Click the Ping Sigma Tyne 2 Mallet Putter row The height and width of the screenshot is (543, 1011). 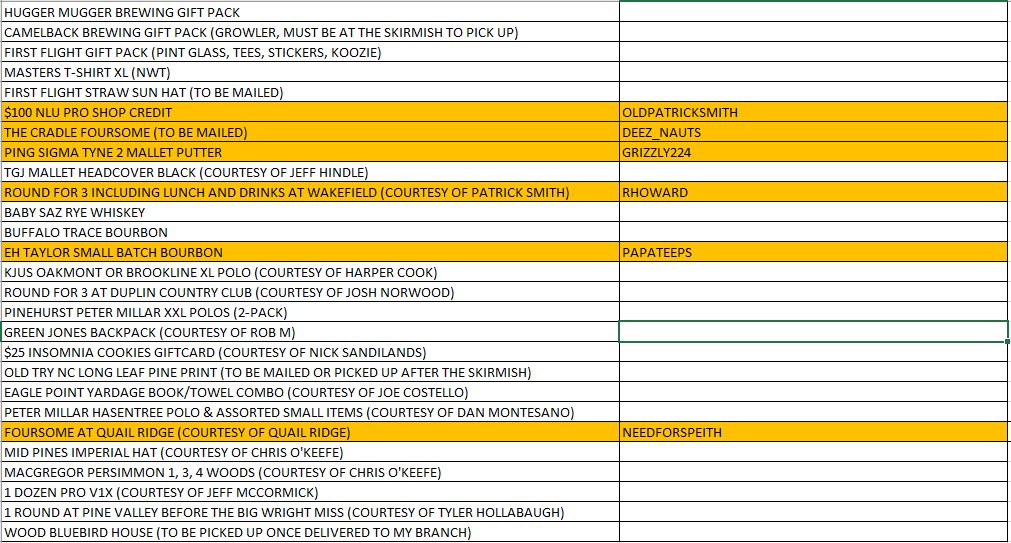click(310, 153)
